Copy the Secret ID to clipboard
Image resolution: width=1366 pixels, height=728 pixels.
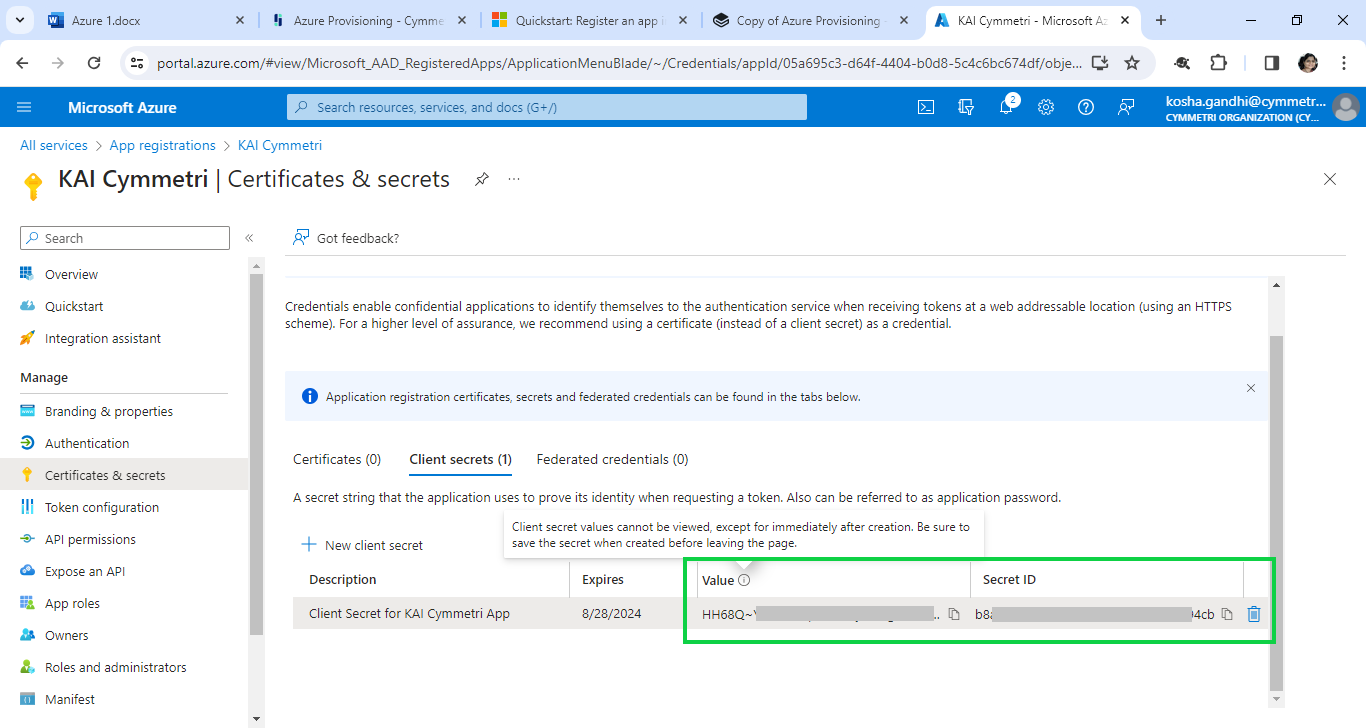pyautogui.click(x=1227, y=614)
